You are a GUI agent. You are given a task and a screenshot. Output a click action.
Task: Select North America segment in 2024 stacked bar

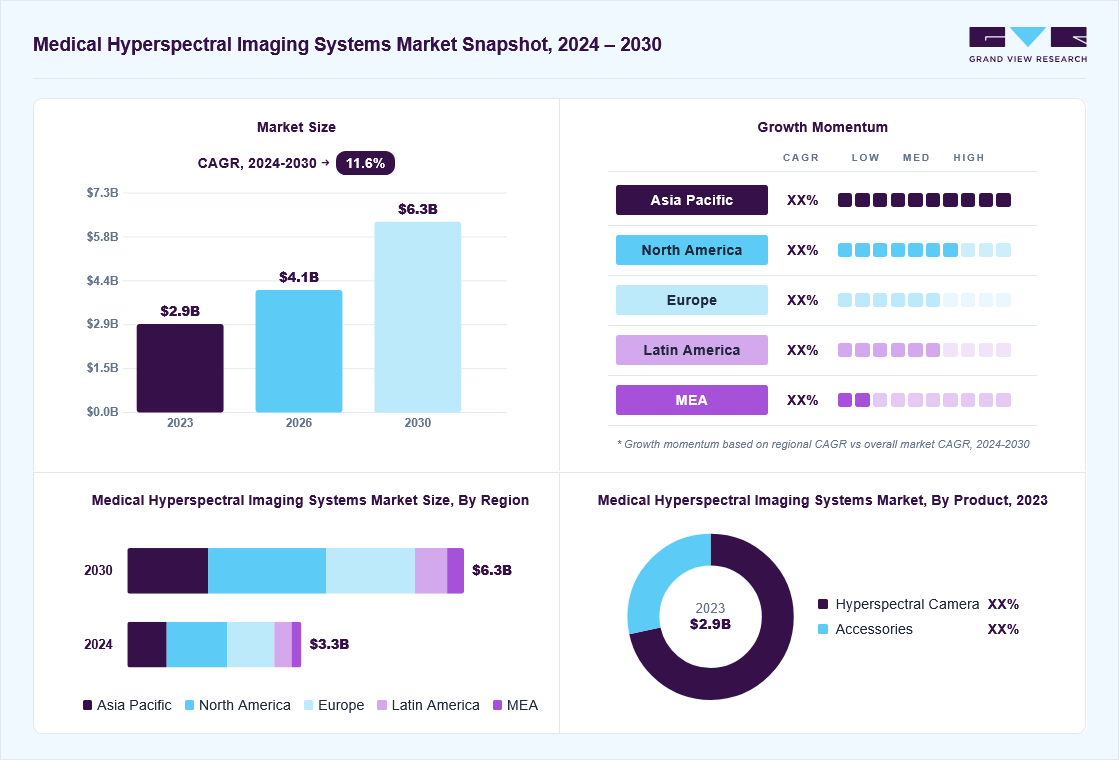click(197, 644)
